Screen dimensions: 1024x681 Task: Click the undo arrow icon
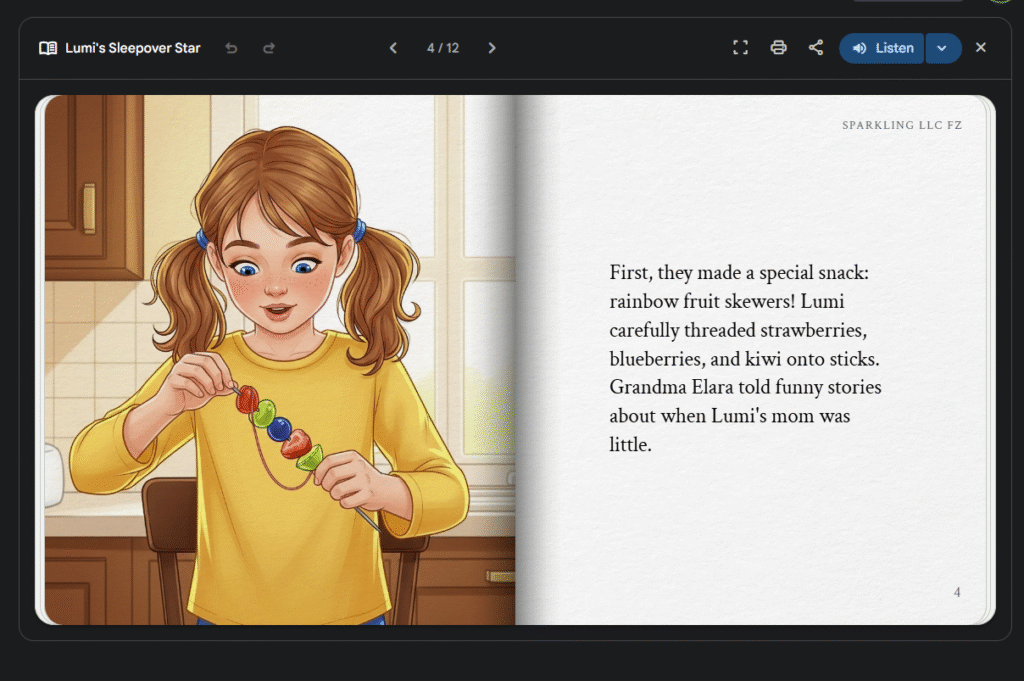click(x=232, y=48)
